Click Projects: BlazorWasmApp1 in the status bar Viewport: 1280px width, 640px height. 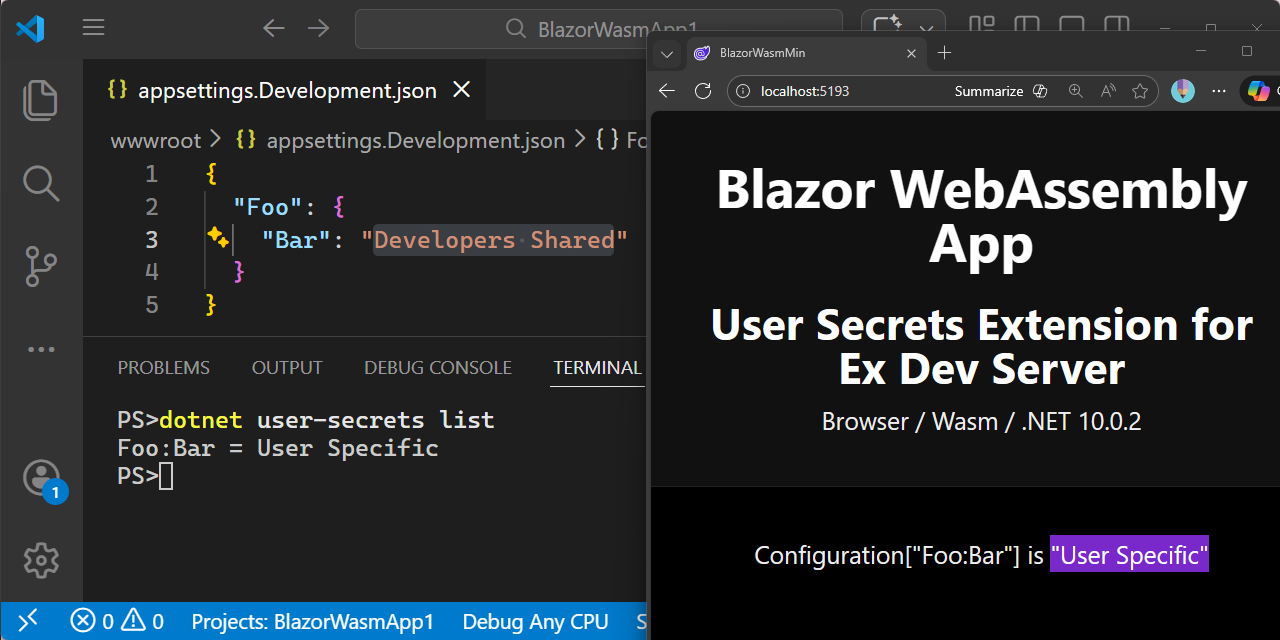click(x=313, y=621)
